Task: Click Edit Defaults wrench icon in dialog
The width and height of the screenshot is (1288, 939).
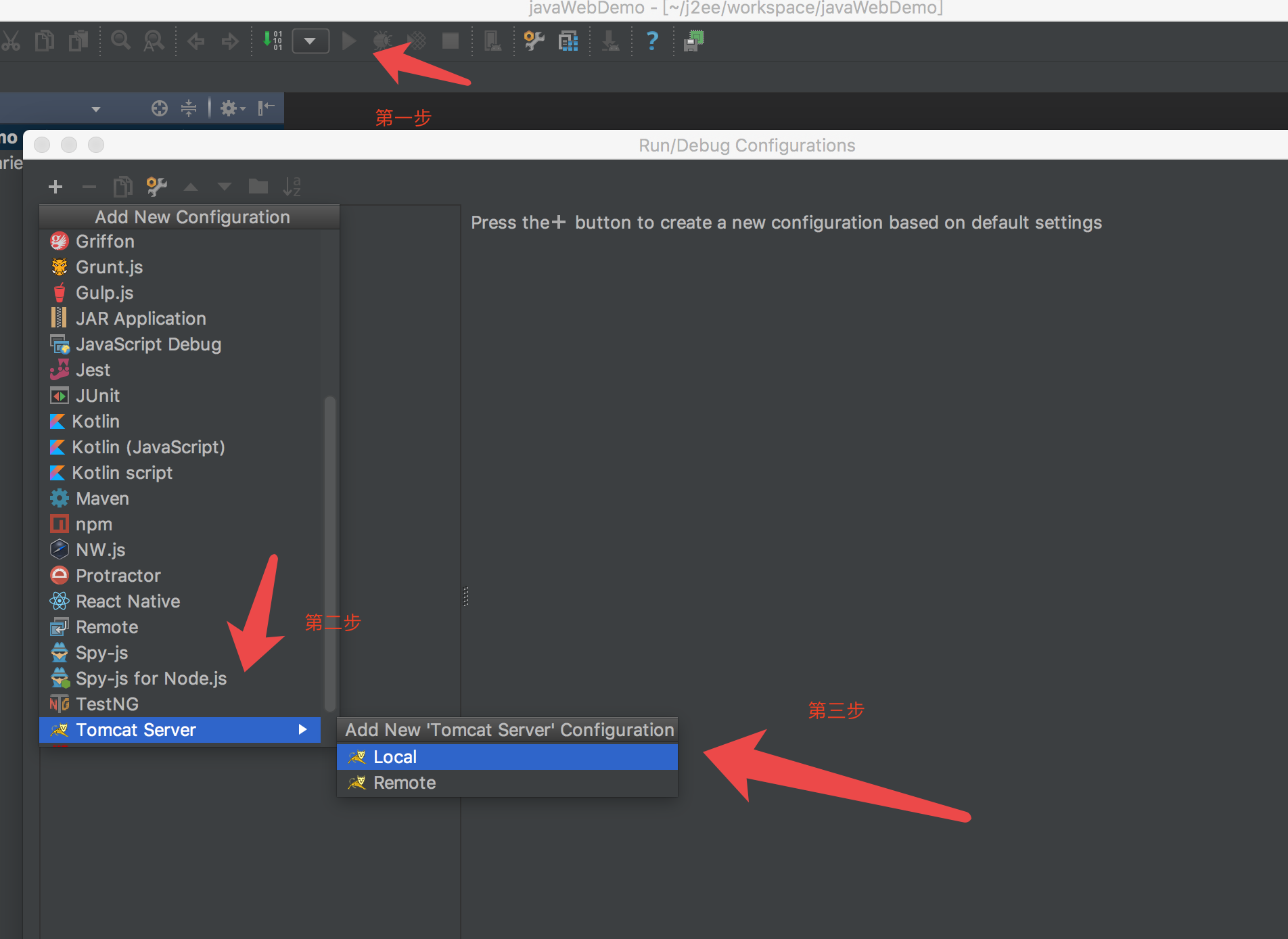Action: point(156,186)
